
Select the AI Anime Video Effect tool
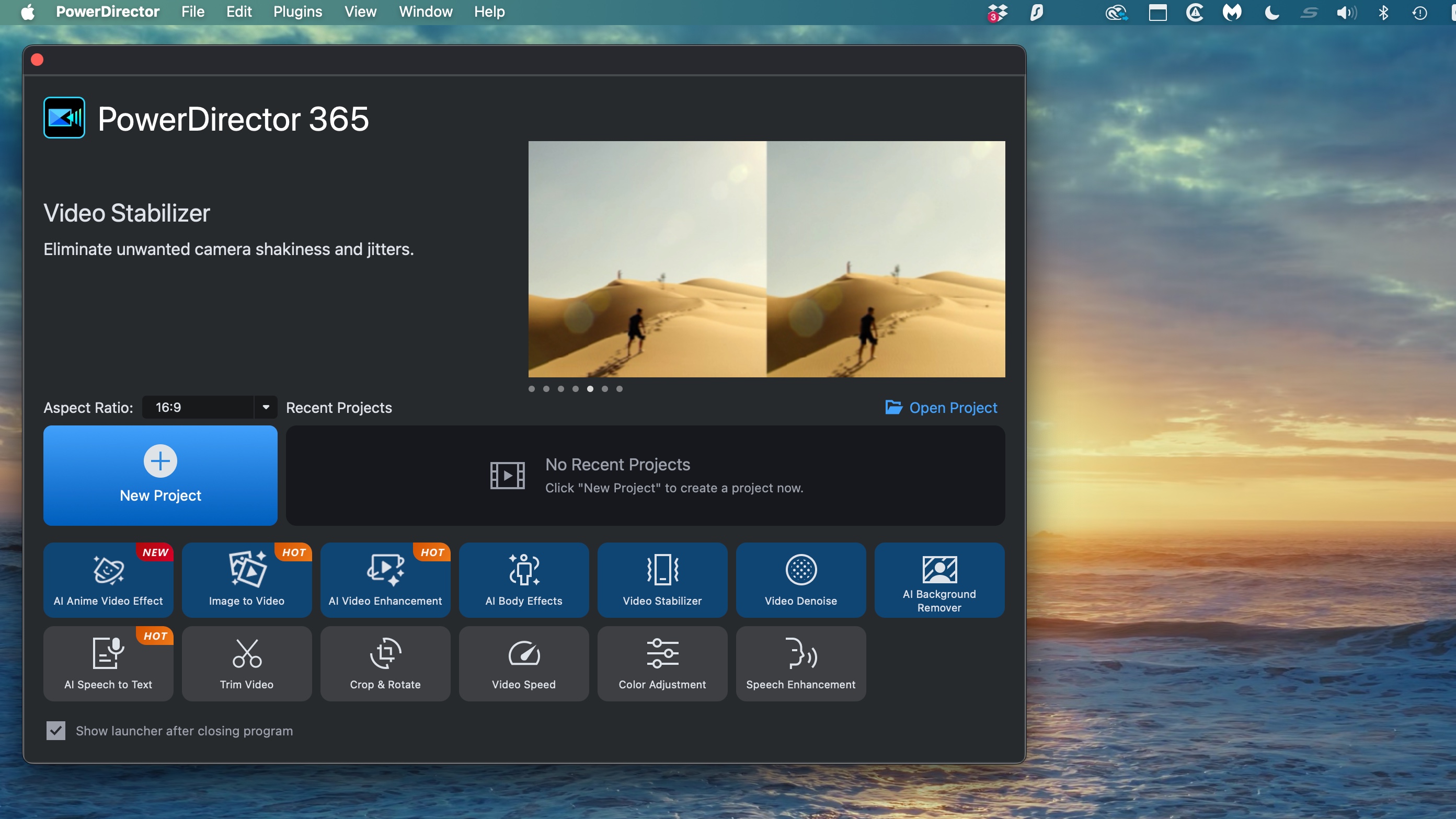[x=108, y=580]
